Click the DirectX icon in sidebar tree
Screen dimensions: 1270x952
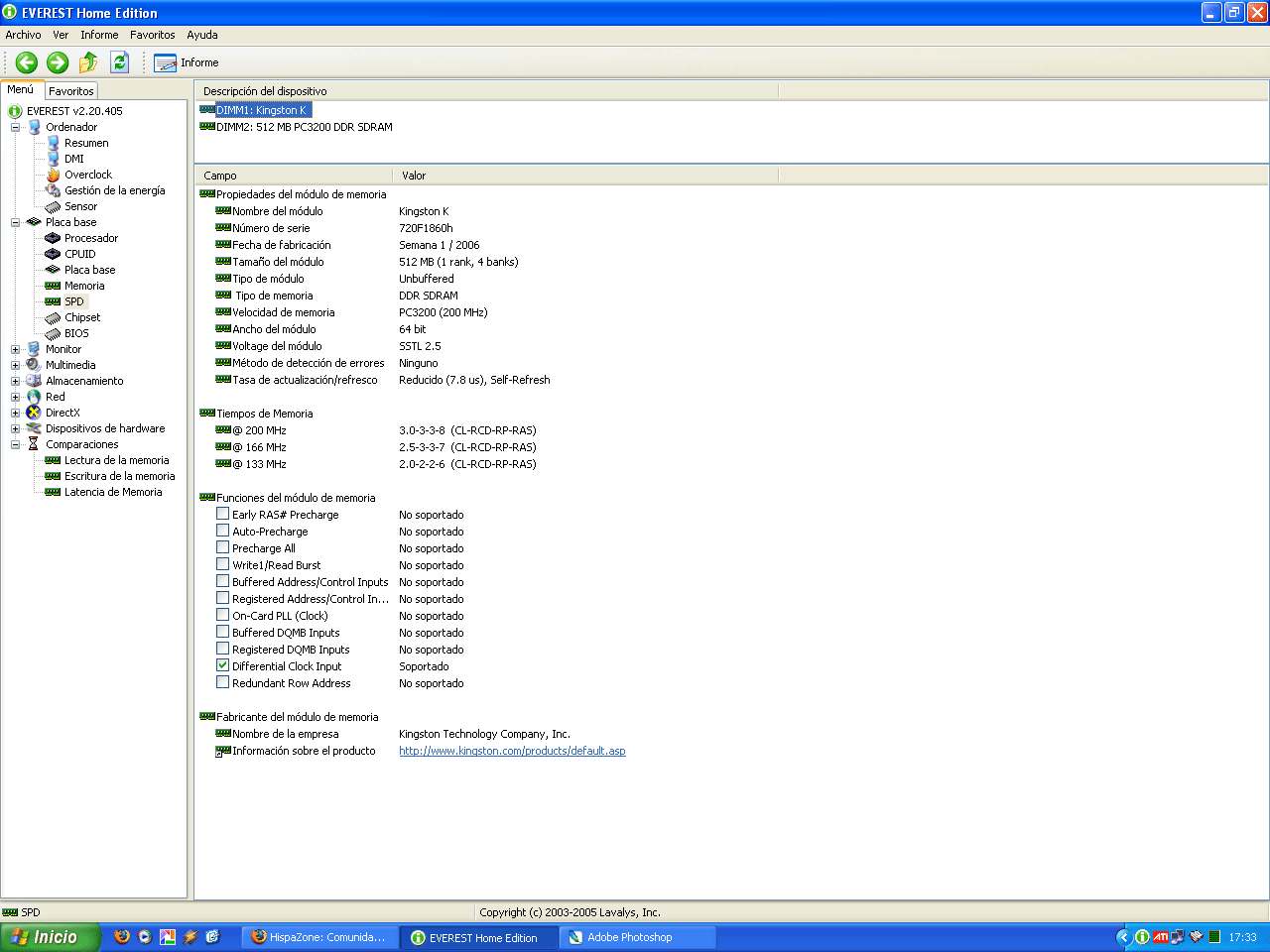pos(34,413)
